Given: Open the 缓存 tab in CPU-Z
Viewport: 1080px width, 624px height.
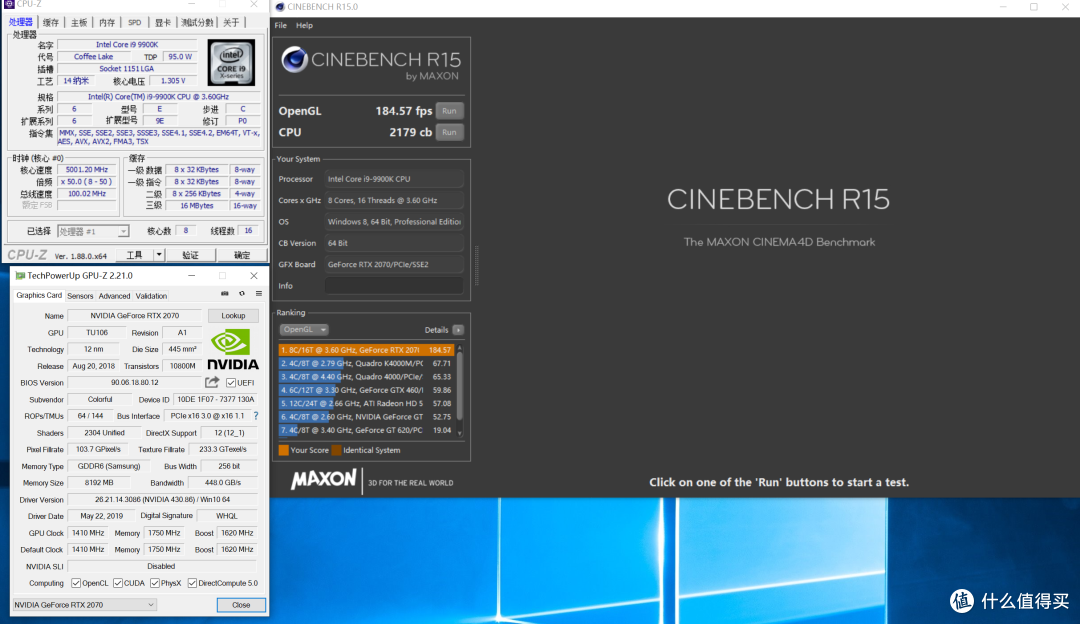Looking at the screenshot, I should click(51, 23).
